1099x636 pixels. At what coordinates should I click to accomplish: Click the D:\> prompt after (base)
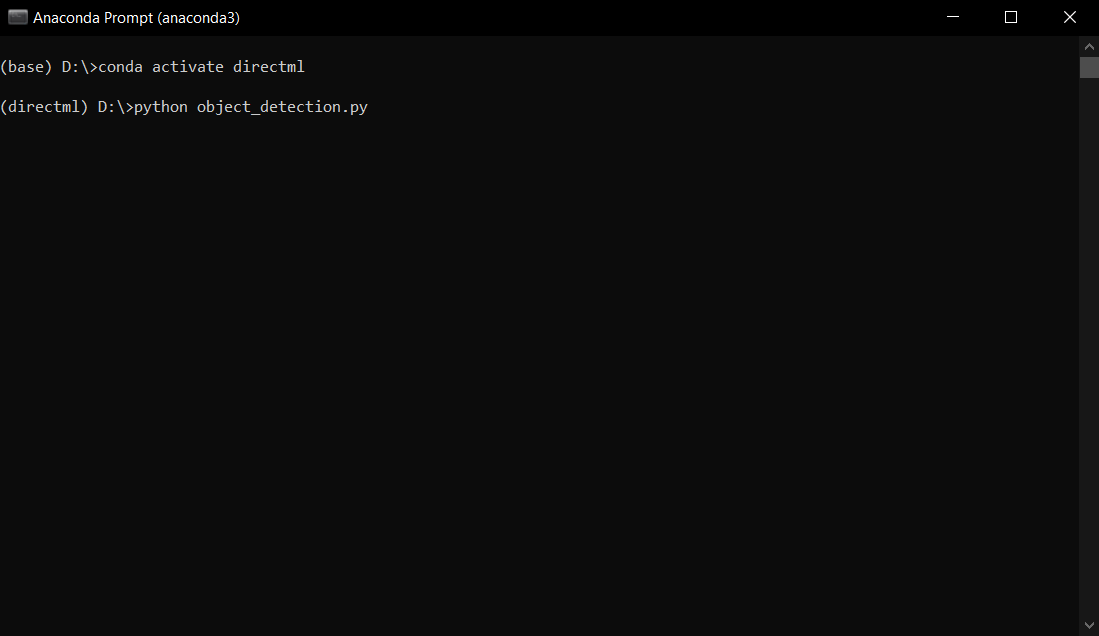click(80, 67)
